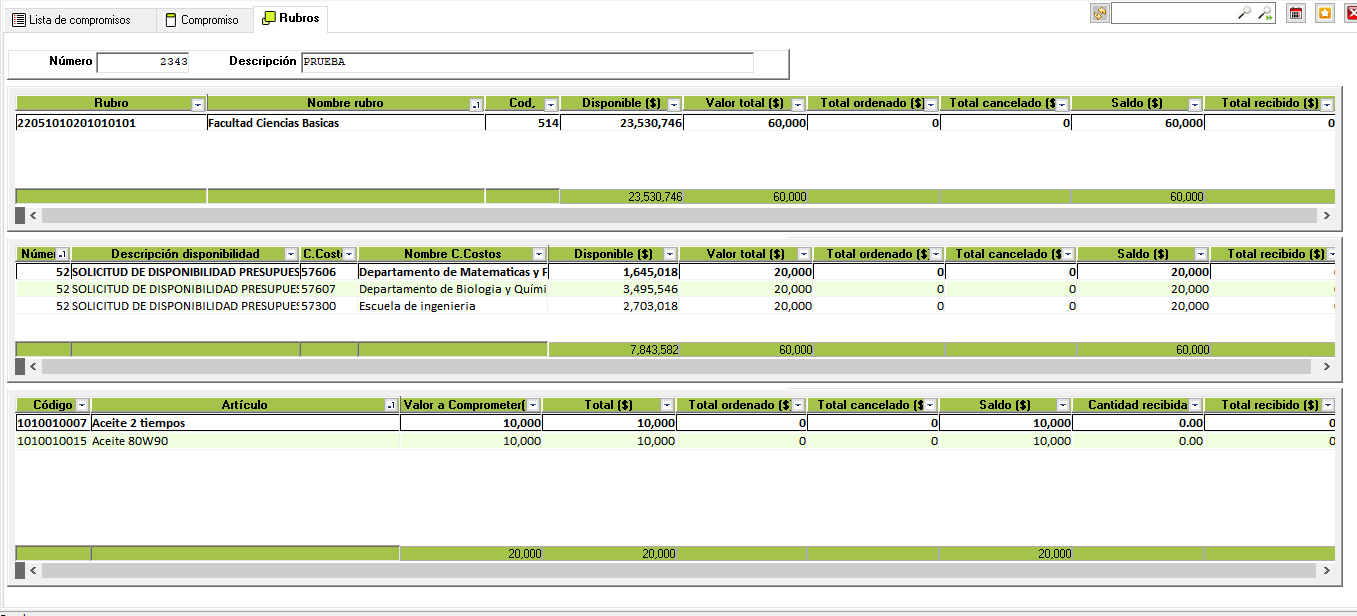This screenshot has height=616, width=1357.
Task: Open the calendar icon in toolbar
Action: 1295,13
